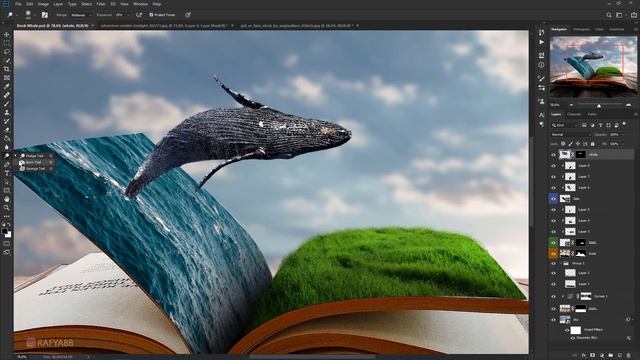Toggle the Protect Tones checkbox
The image size is (640, 360).
pyautogui.click(x=151, y=15)
